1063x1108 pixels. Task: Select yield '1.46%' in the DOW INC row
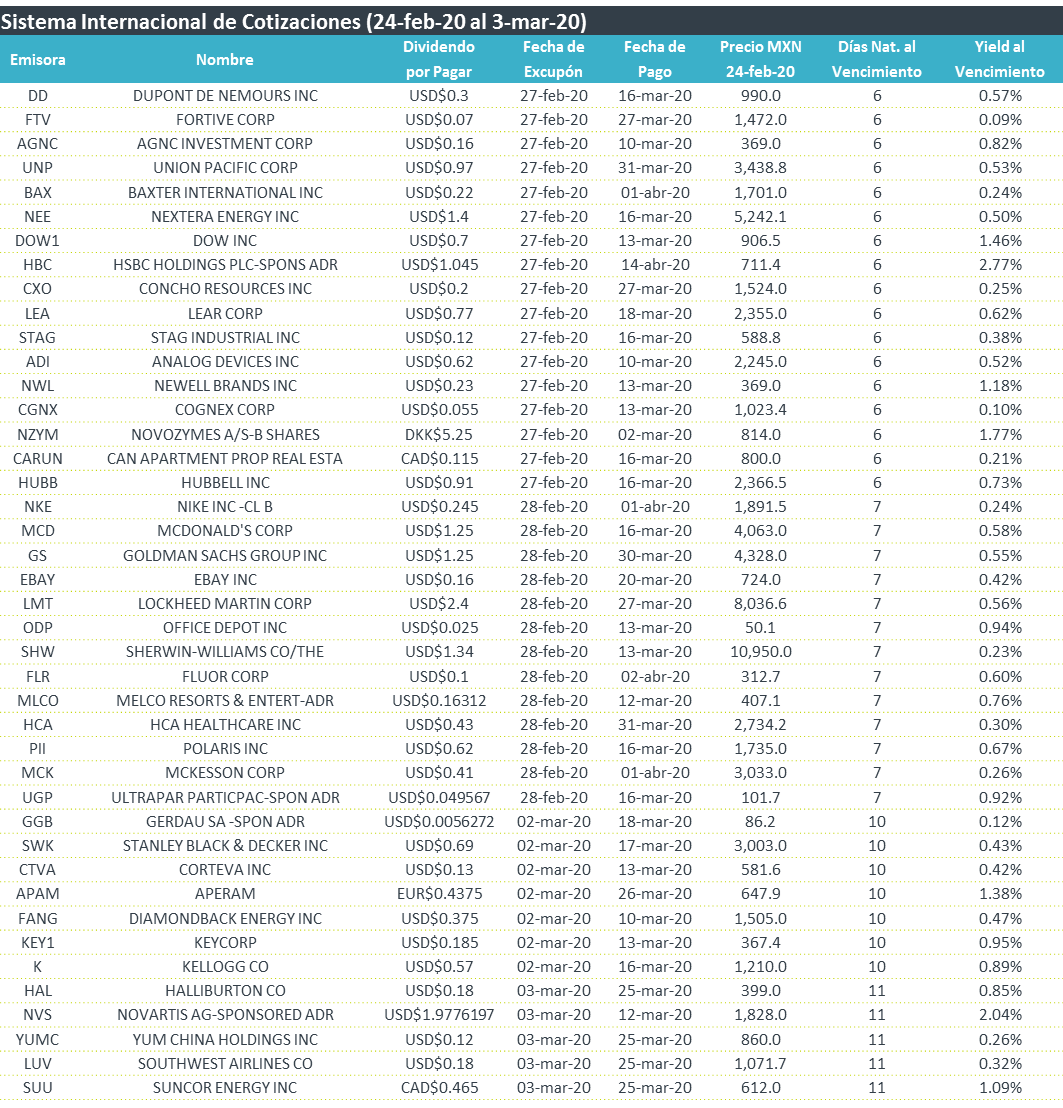[1000, 240]
